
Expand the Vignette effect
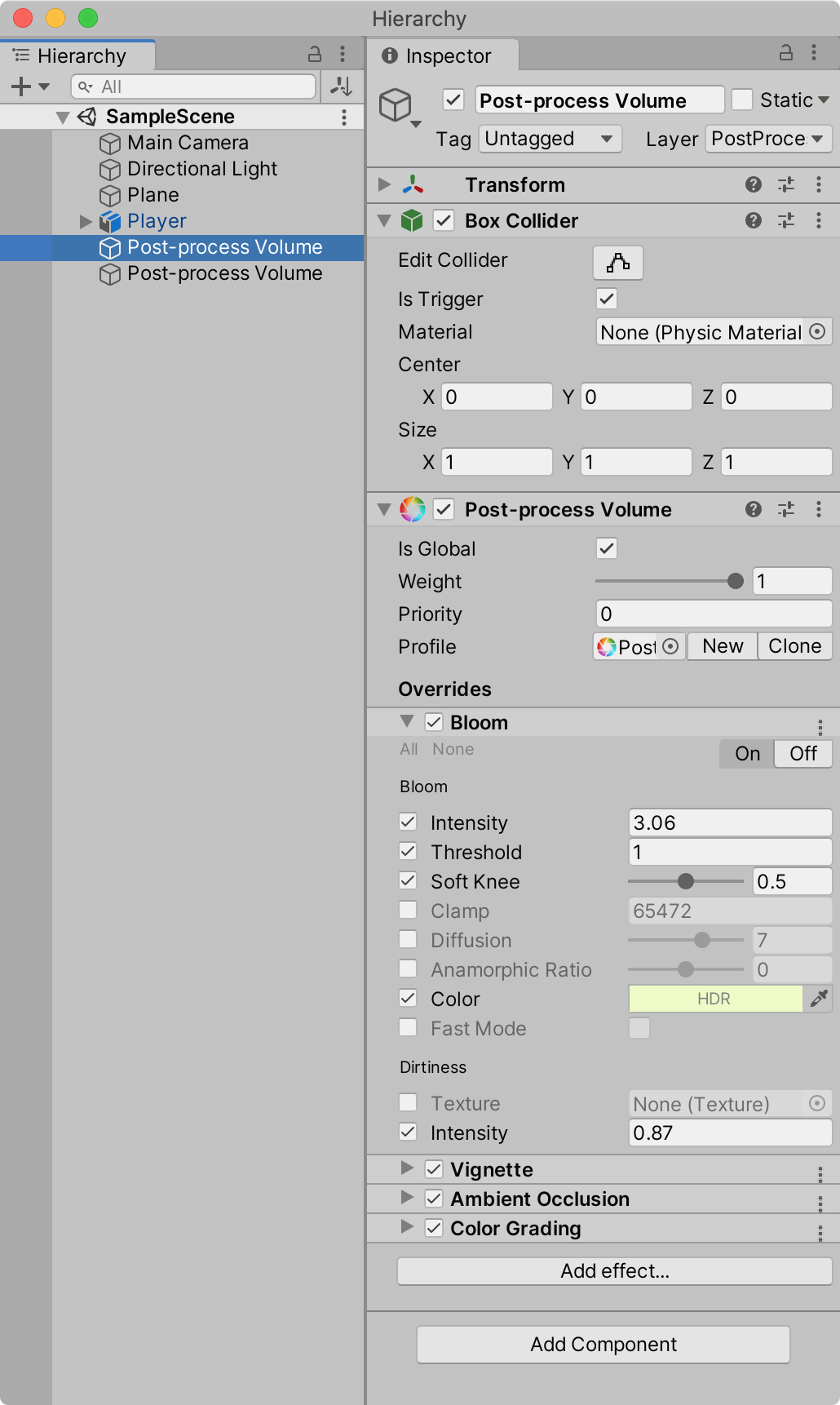point(407,1168)
